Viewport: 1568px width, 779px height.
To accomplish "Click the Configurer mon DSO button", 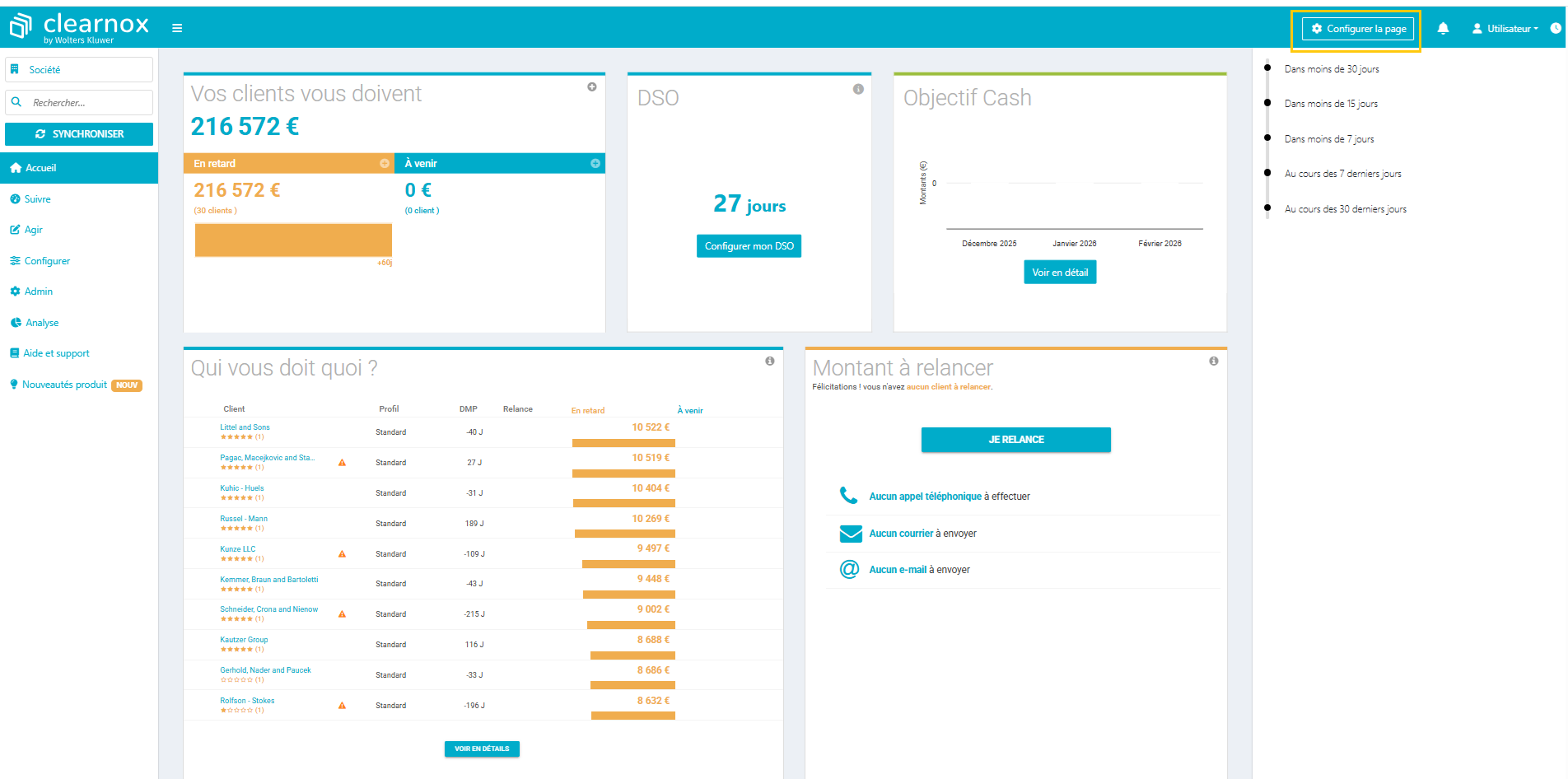I will click(x=749, y=246).
